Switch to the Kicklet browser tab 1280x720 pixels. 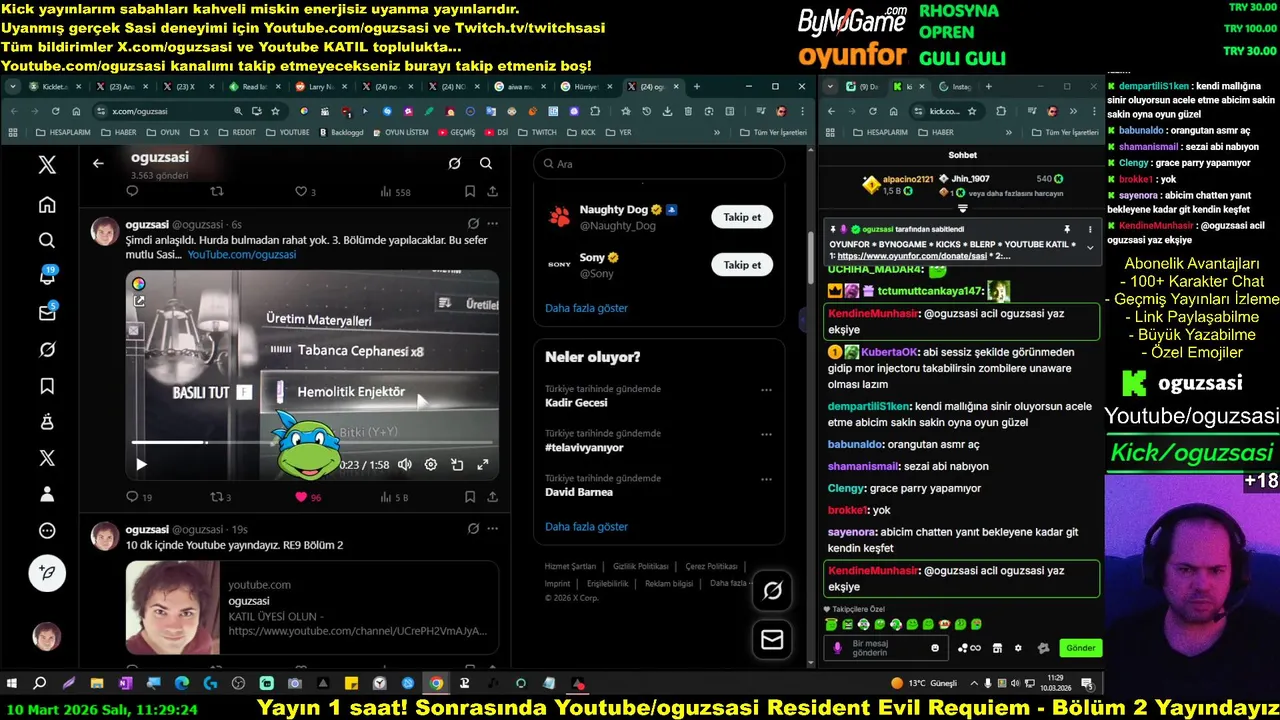tap(55, 87)
